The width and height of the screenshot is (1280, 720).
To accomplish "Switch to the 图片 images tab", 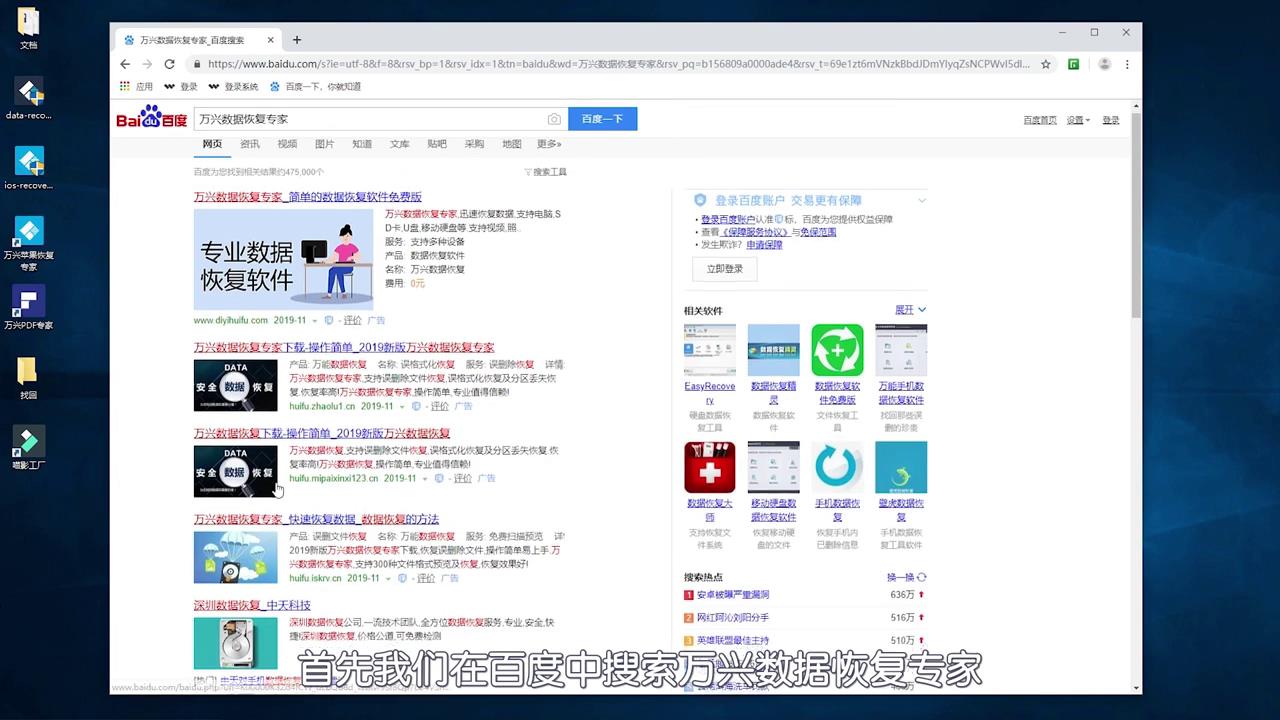I will (x=325, y=143).
